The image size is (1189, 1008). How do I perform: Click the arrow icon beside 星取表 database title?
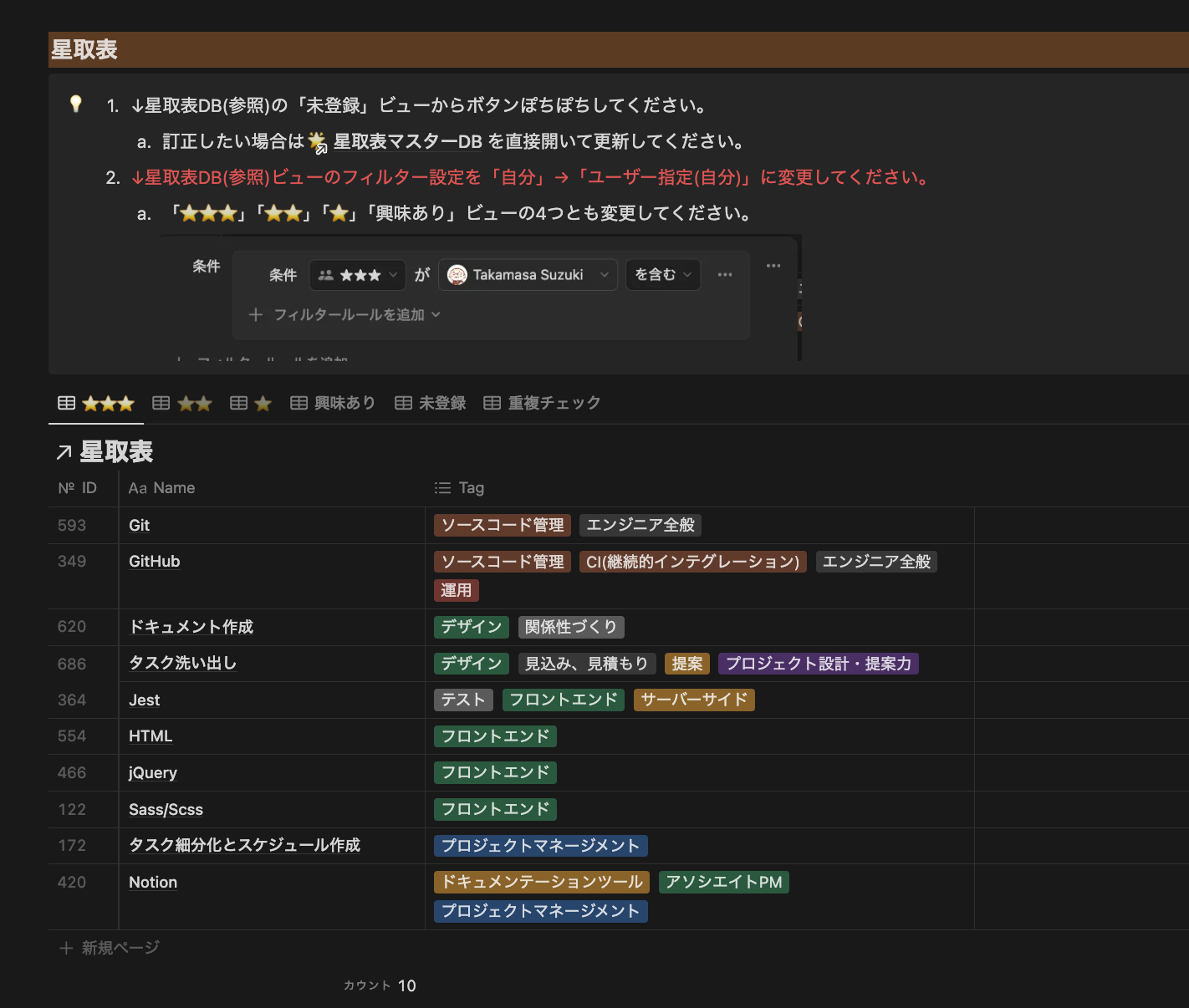pyautogui.click(x=64, y=453)
